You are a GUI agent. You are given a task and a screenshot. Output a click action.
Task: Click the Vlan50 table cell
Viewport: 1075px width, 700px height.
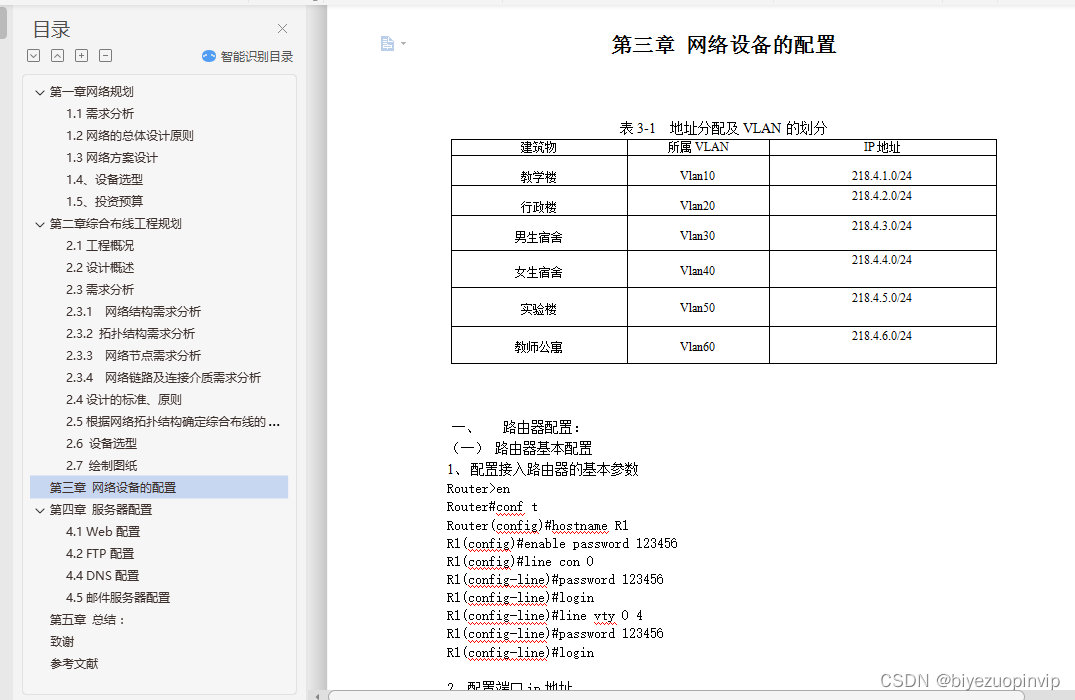point(698,308)
